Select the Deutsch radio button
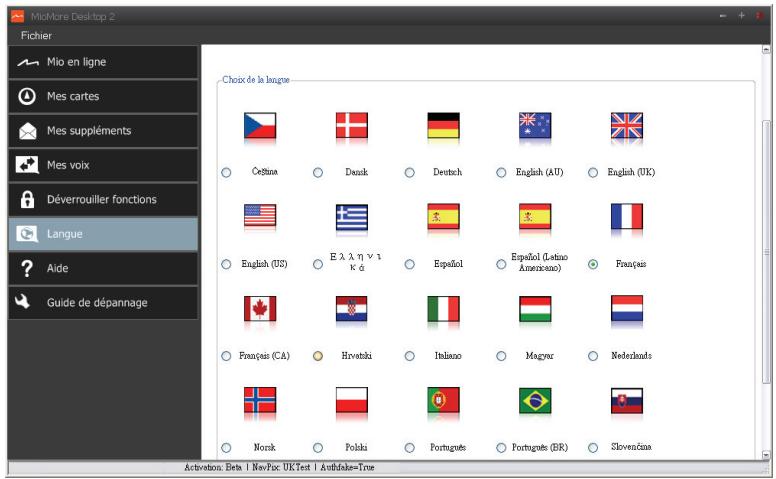The height and width of the screenshot is (479, 776). pos(410,173)
